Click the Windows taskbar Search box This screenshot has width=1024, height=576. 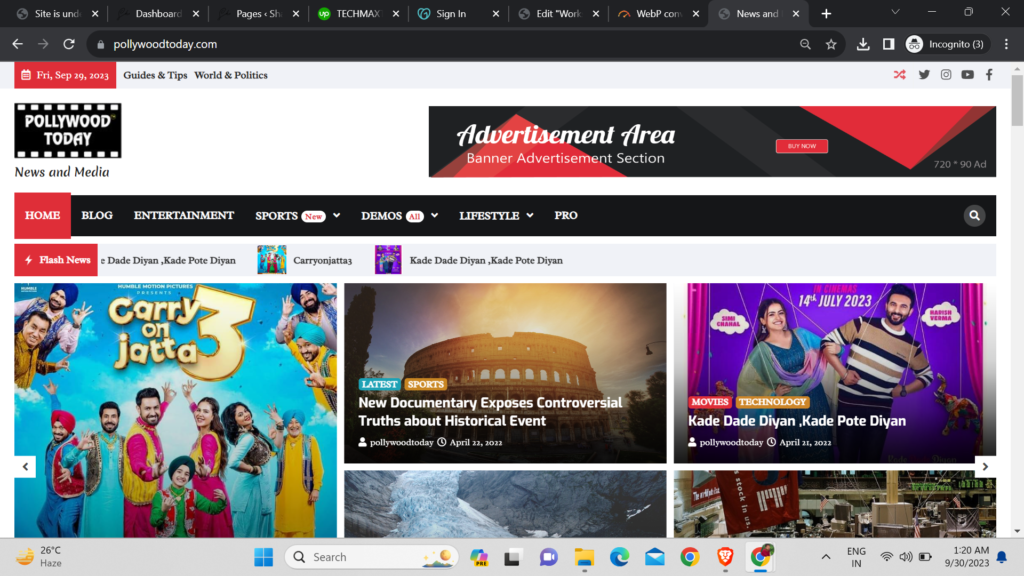click(x=372, y=557)
